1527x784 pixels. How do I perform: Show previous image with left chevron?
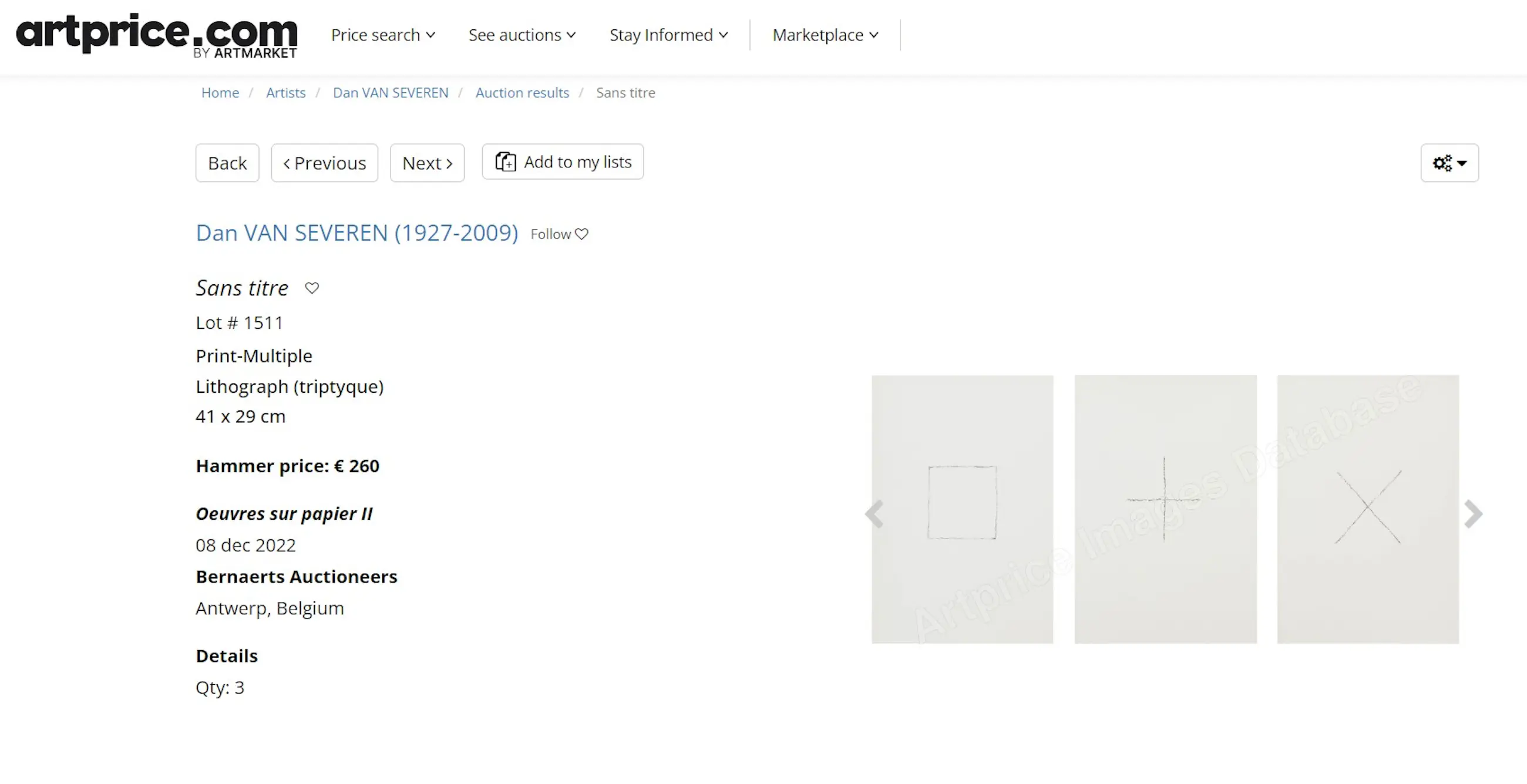(x=875, y=513)
